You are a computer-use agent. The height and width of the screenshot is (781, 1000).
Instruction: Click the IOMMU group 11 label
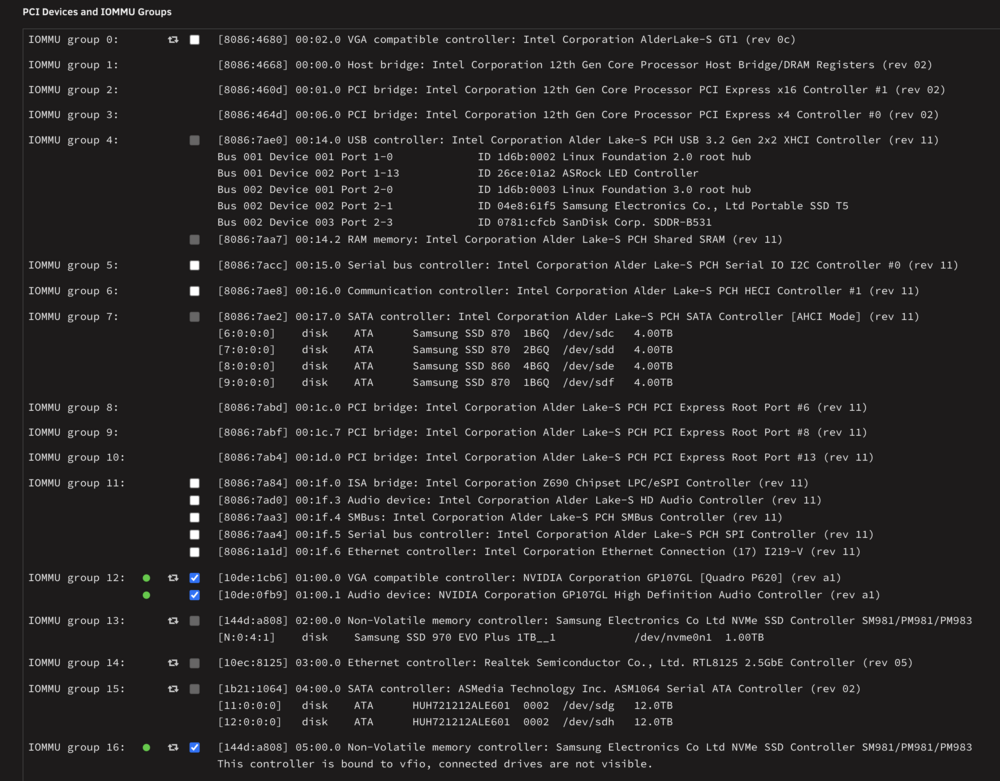point(77,483)
